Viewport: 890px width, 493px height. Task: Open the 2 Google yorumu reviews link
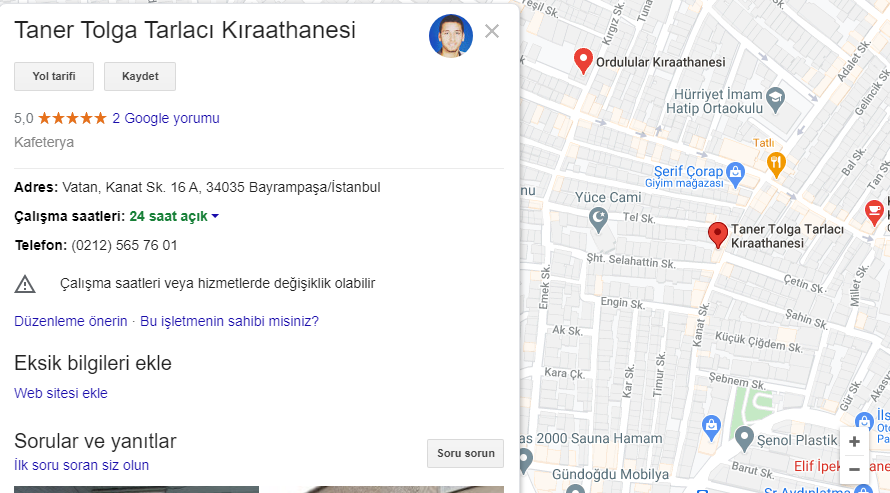click(166, 118)
